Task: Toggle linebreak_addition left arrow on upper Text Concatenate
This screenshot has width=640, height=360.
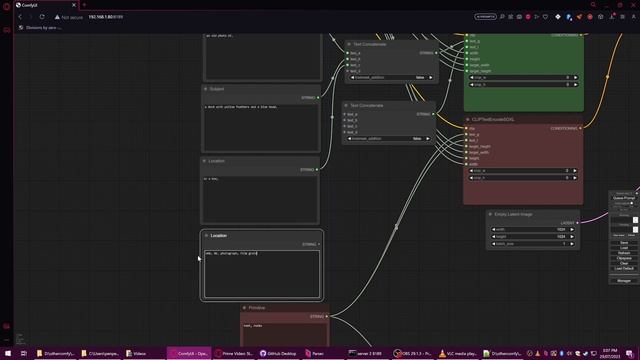Action: click(352, 77)
